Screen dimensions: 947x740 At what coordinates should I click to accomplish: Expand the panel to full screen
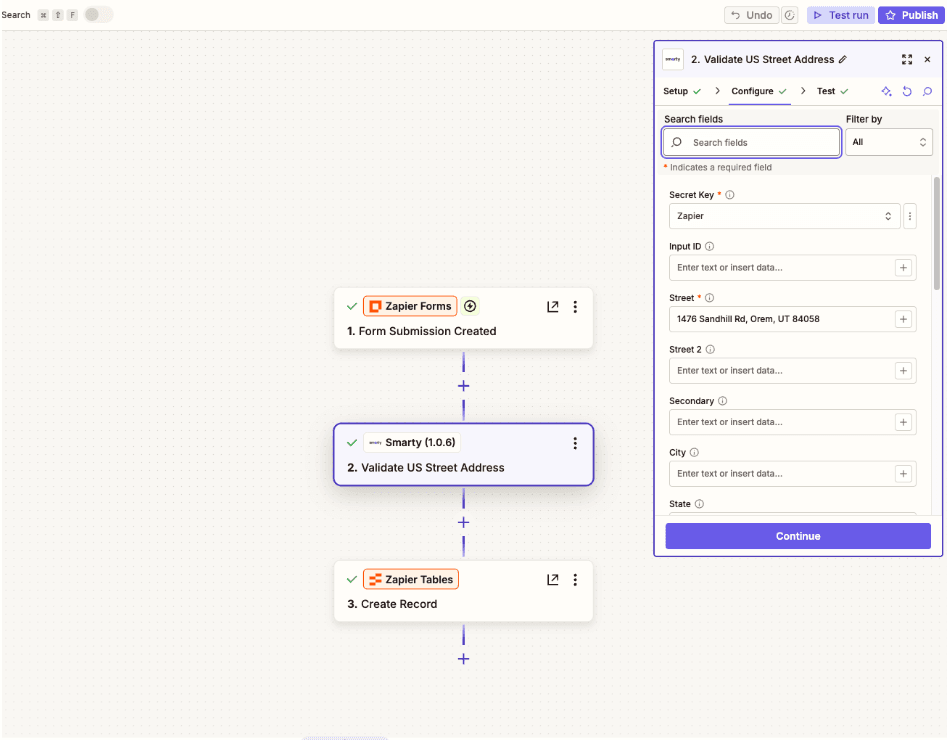click(x=907, y=59)
